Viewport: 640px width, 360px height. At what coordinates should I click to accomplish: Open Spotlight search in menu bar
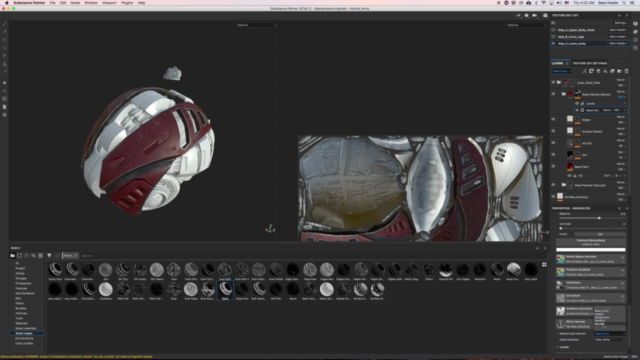pyautogui.click(x=624, y=3)
